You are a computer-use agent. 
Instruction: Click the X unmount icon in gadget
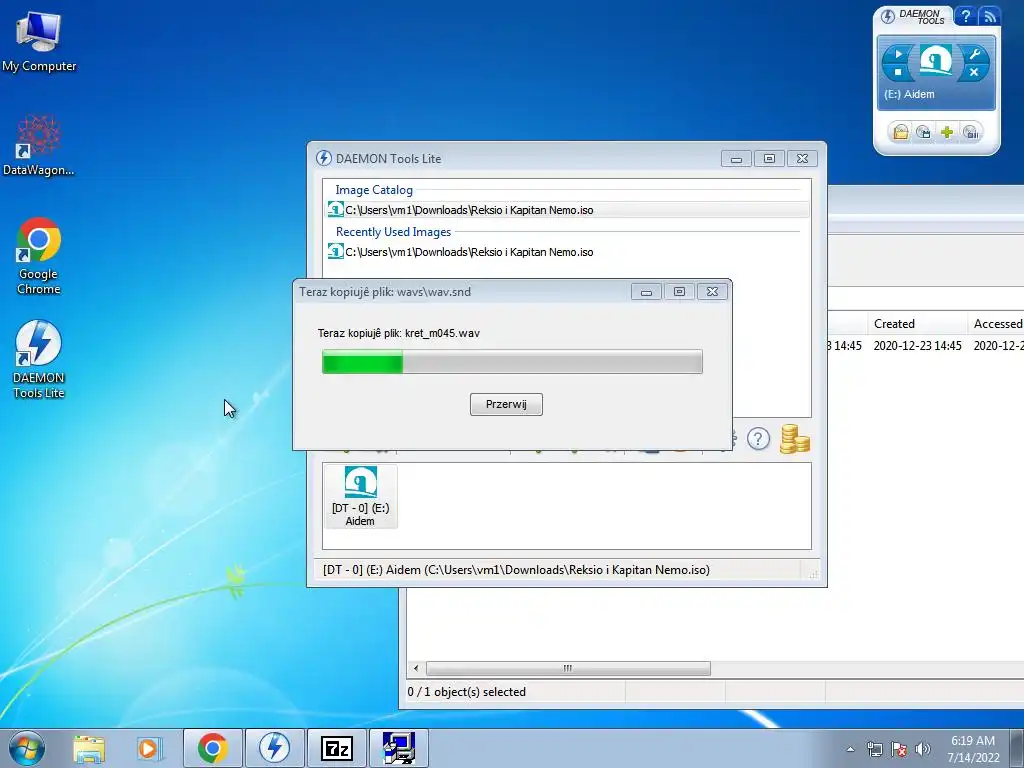coord(974,72)
